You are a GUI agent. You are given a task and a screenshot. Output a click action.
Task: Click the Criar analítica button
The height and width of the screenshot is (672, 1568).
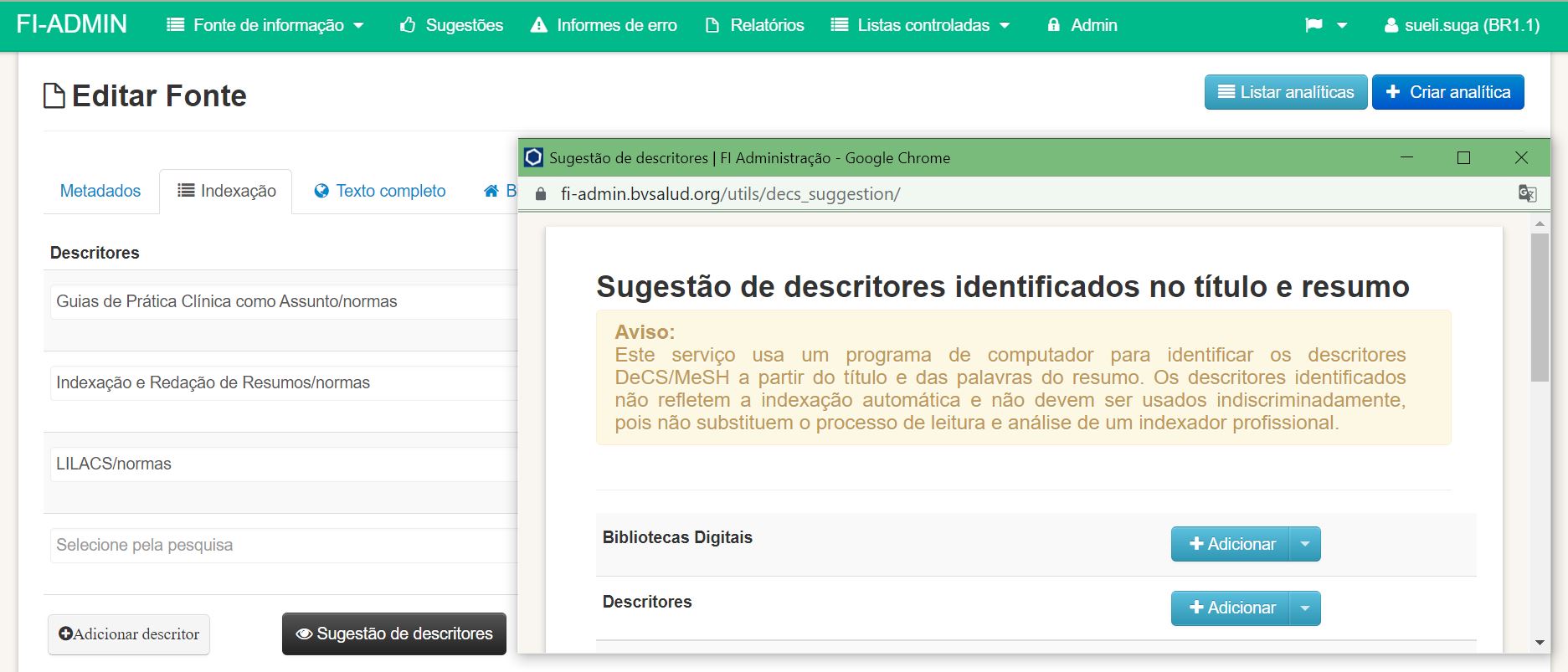[x=1447, y=92]
